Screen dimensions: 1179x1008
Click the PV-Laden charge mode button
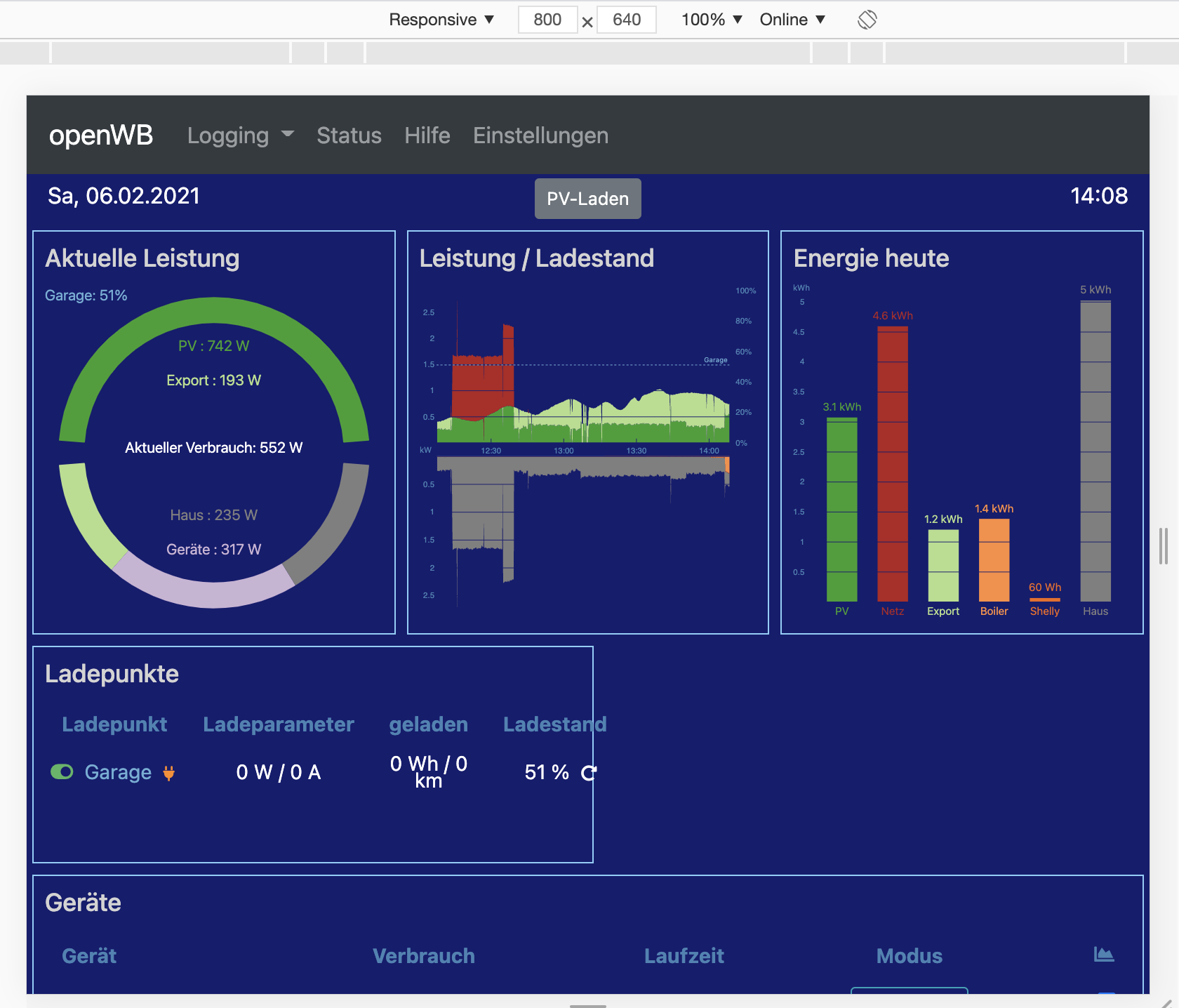pyautogui.click(x=587, y=199)
